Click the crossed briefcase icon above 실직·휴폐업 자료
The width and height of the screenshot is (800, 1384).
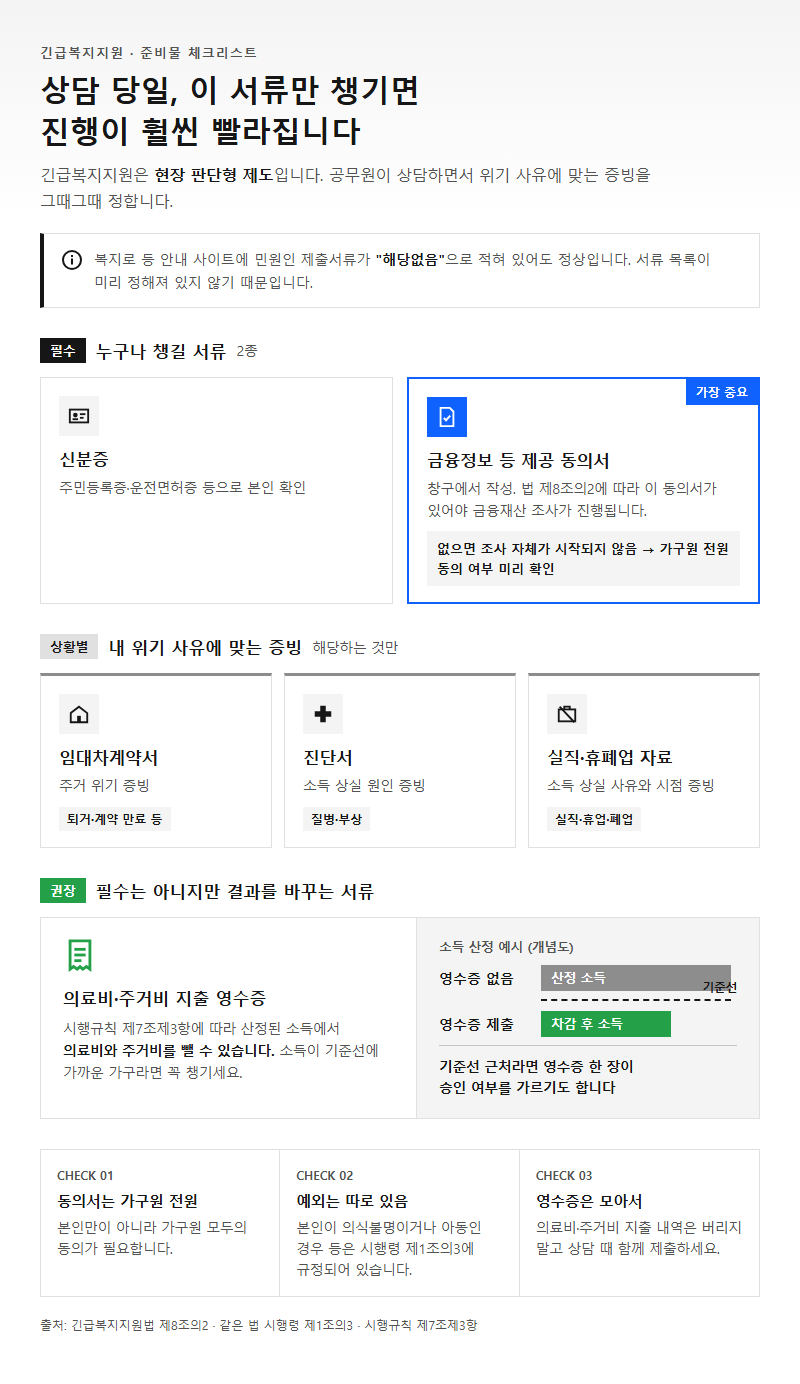(x=567, y=714)
